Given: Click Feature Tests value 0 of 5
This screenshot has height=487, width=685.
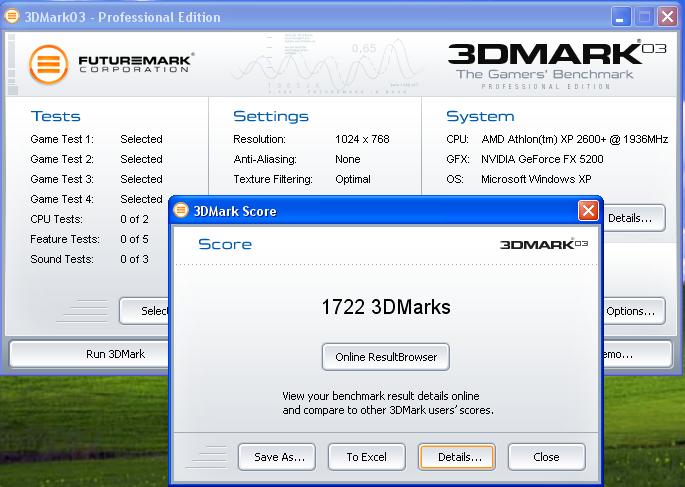Looking at the screenshot, I should click(135, 239).
